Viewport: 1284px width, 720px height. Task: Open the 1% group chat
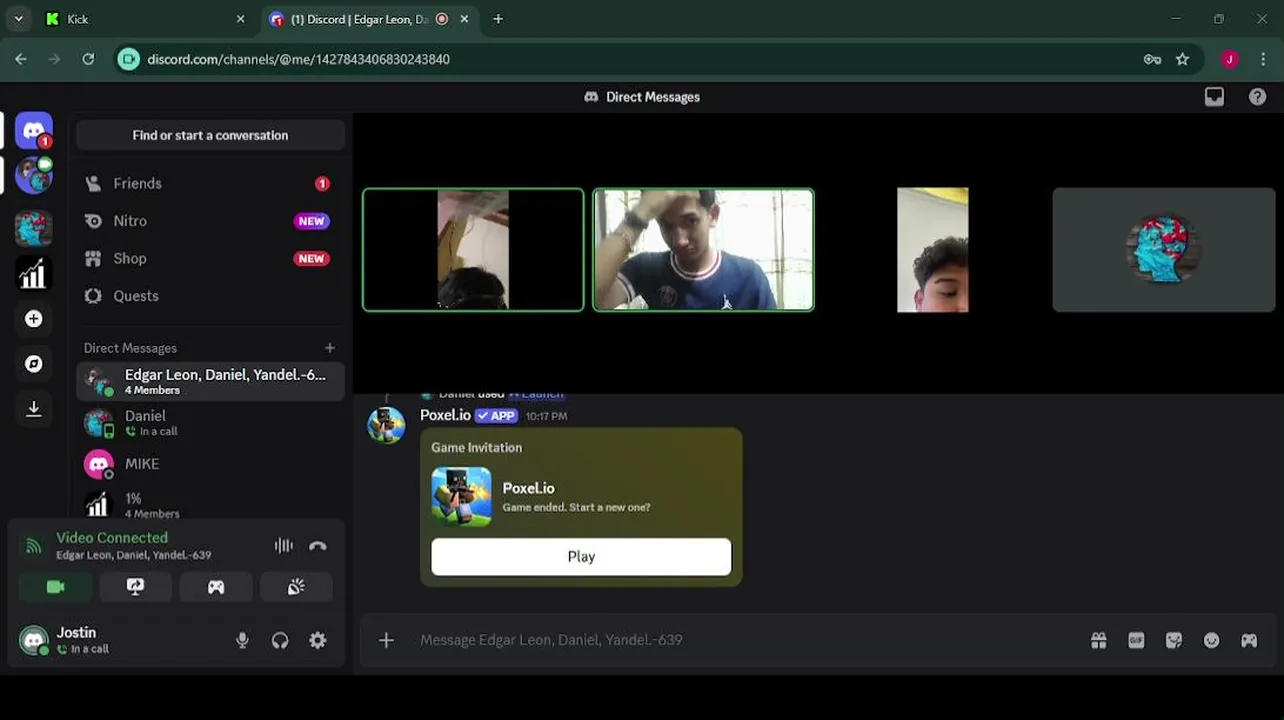pos(210,504)
